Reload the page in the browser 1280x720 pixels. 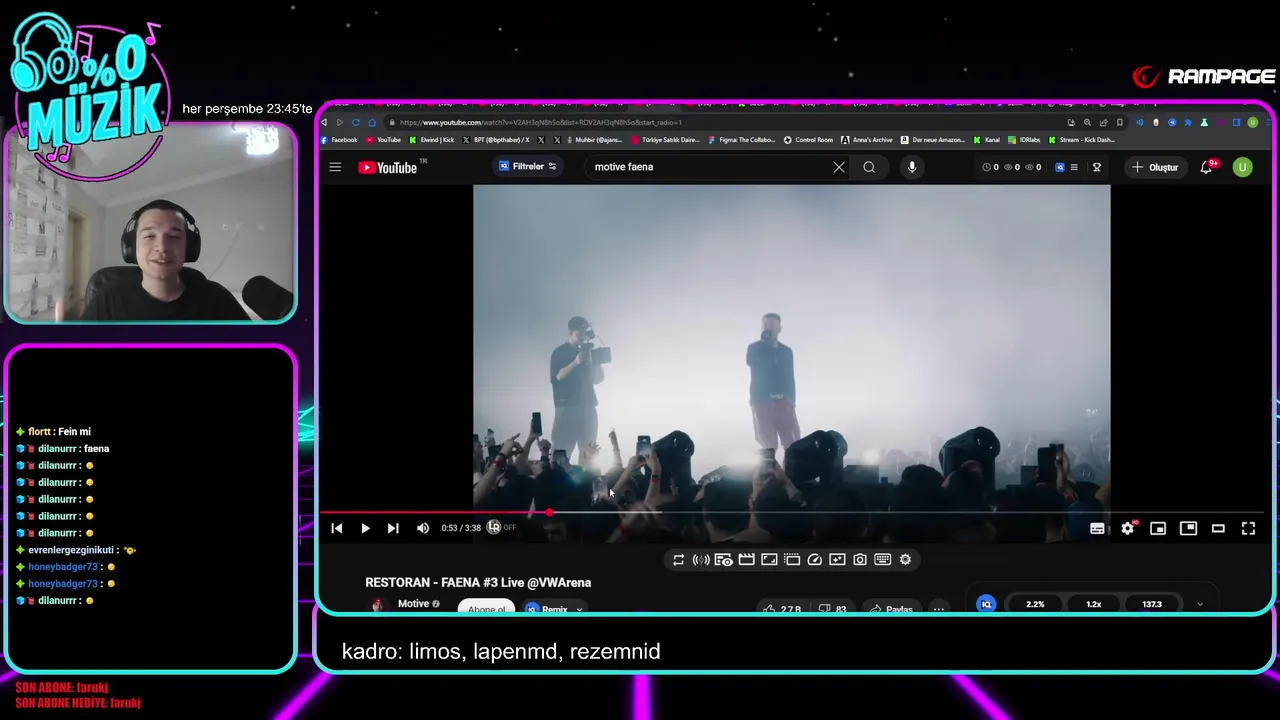pos(356,122)
